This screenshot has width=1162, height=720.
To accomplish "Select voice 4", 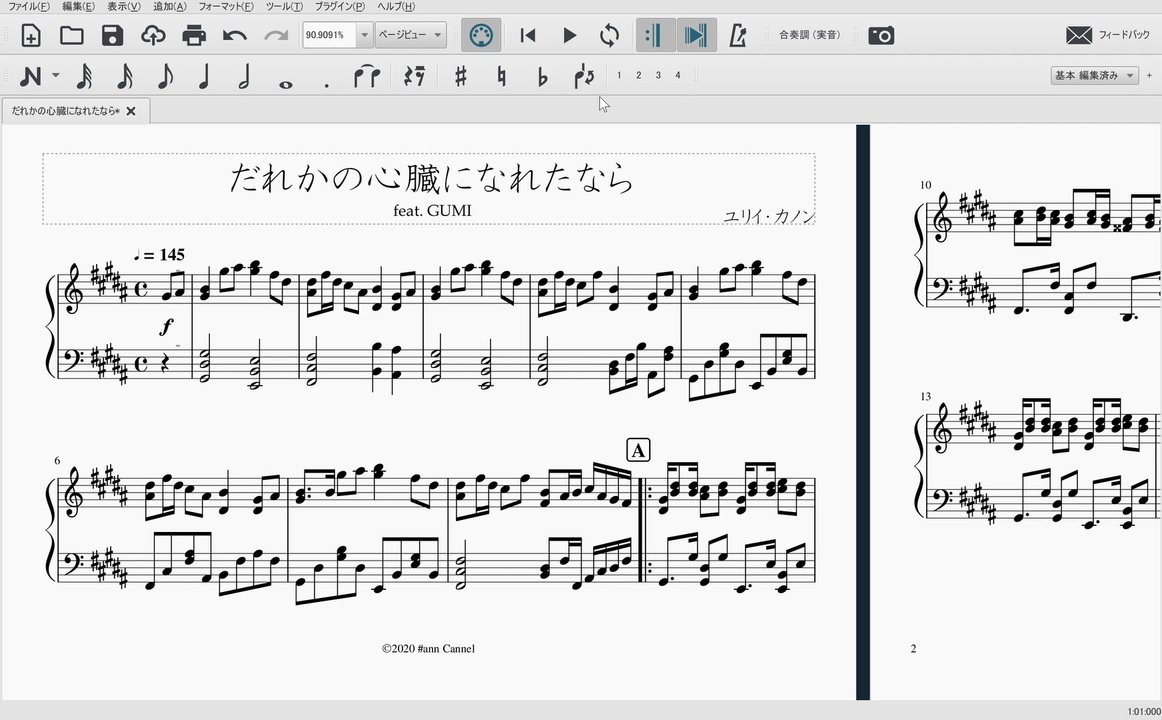I will click(677, 75).
